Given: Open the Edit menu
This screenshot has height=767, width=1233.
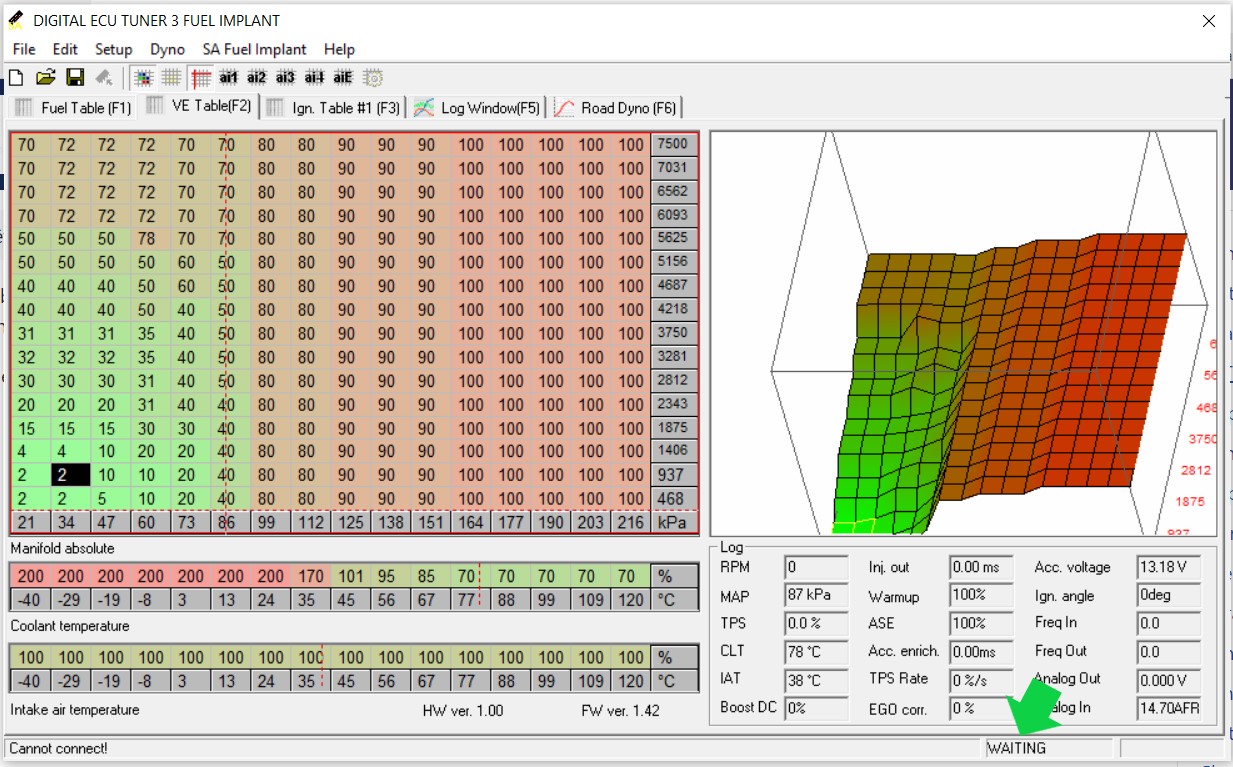Looking at the screenshot, I should pos(65,49).
